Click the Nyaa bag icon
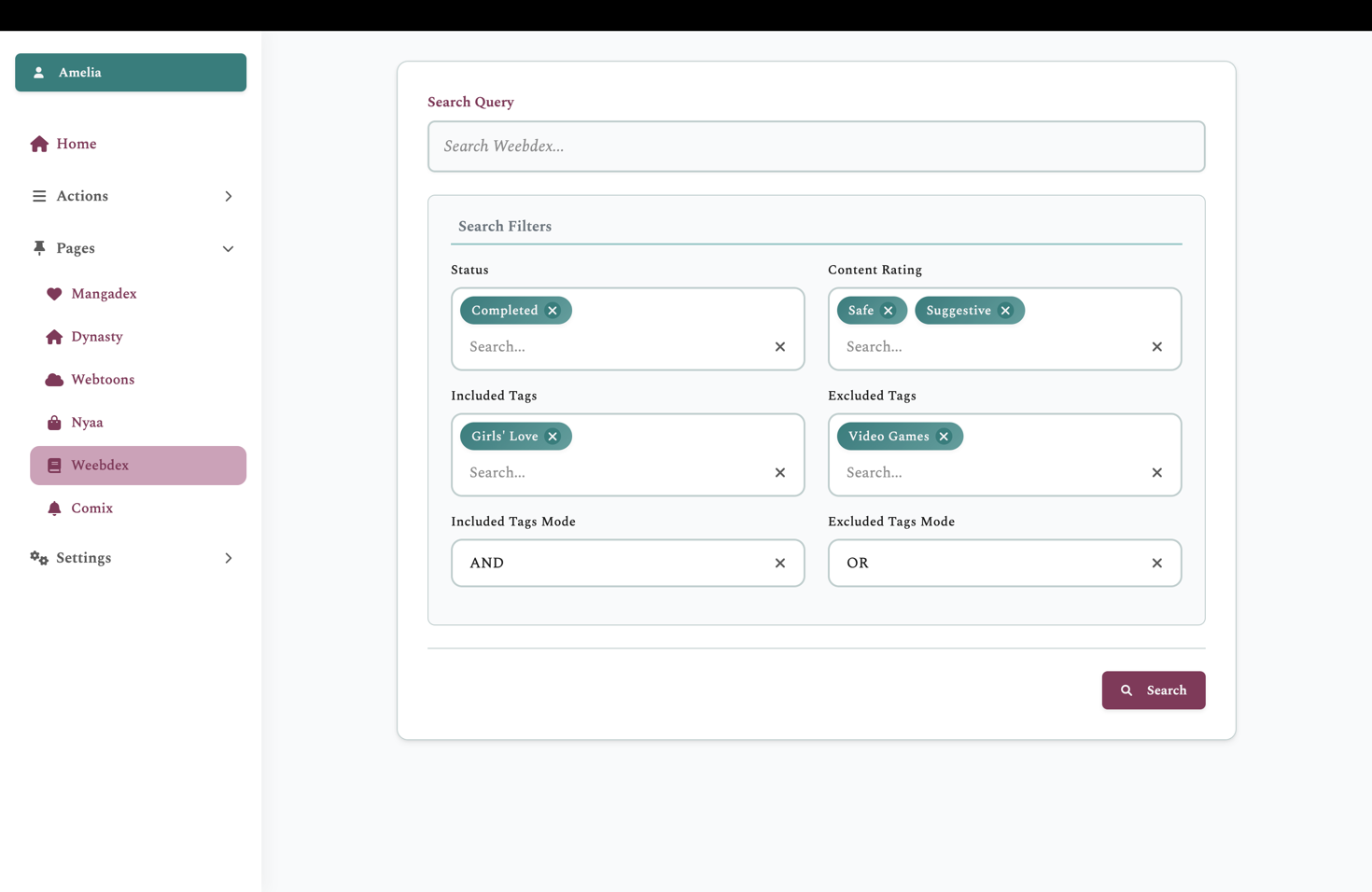1372x892 pixels. coord(54,423)
